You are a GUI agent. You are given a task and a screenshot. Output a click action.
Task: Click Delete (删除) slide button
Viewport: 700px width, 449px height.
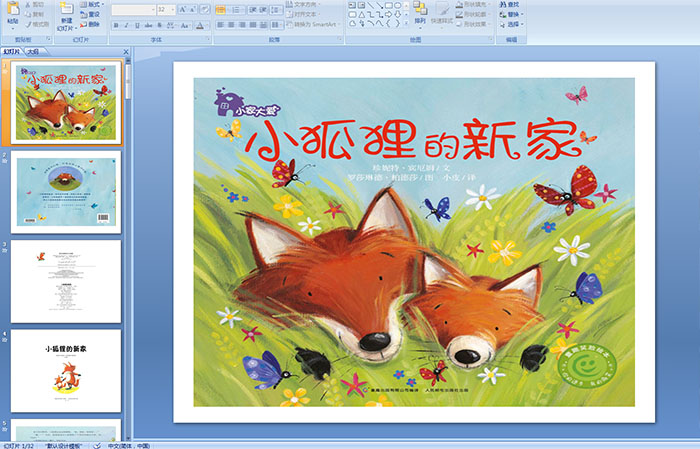click(x=90, y=24)
